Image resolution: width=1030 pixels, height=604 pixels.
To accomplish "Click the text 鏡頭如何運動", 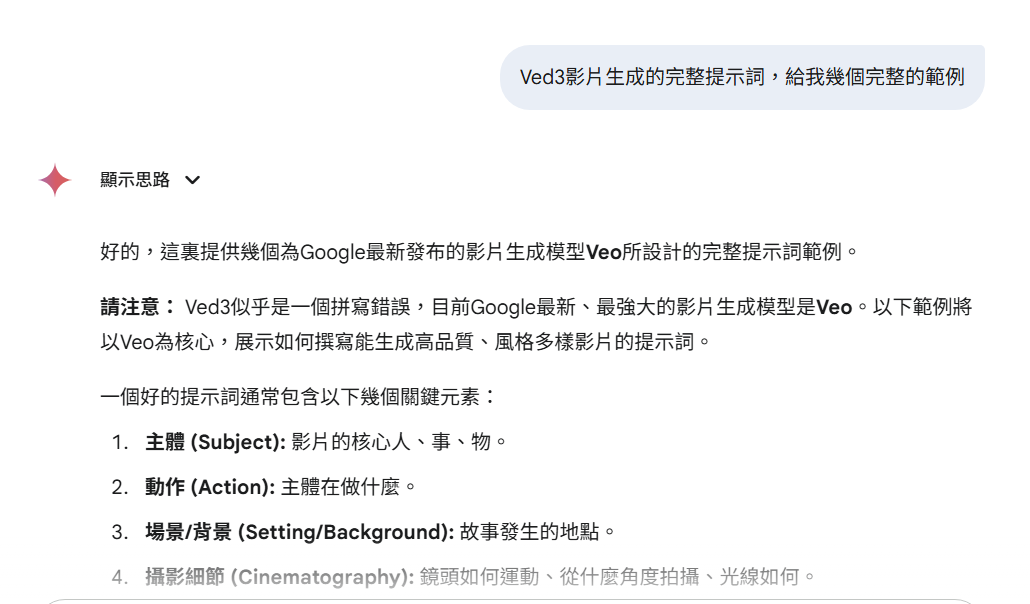I will click(479, 577).
